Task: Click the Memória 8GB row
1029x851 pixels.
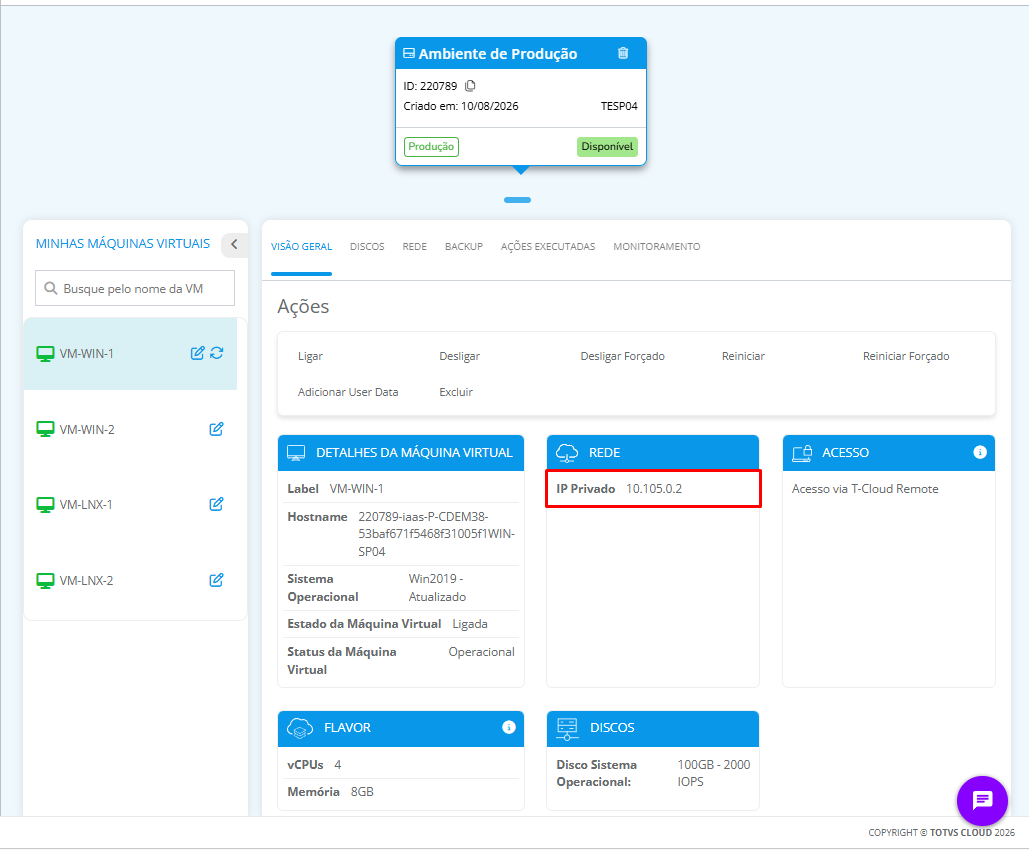Action: point(400,792)
